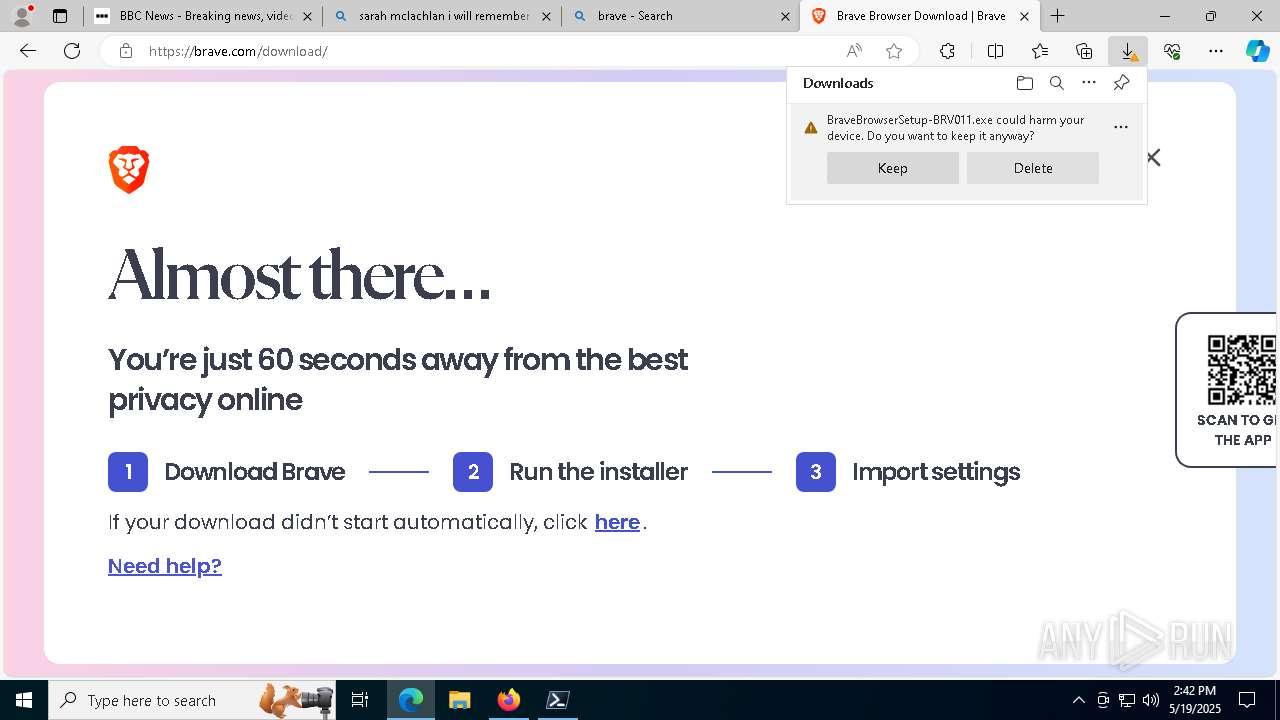Delete the BraveBrowserSetup download

(x=1033, y=168)
